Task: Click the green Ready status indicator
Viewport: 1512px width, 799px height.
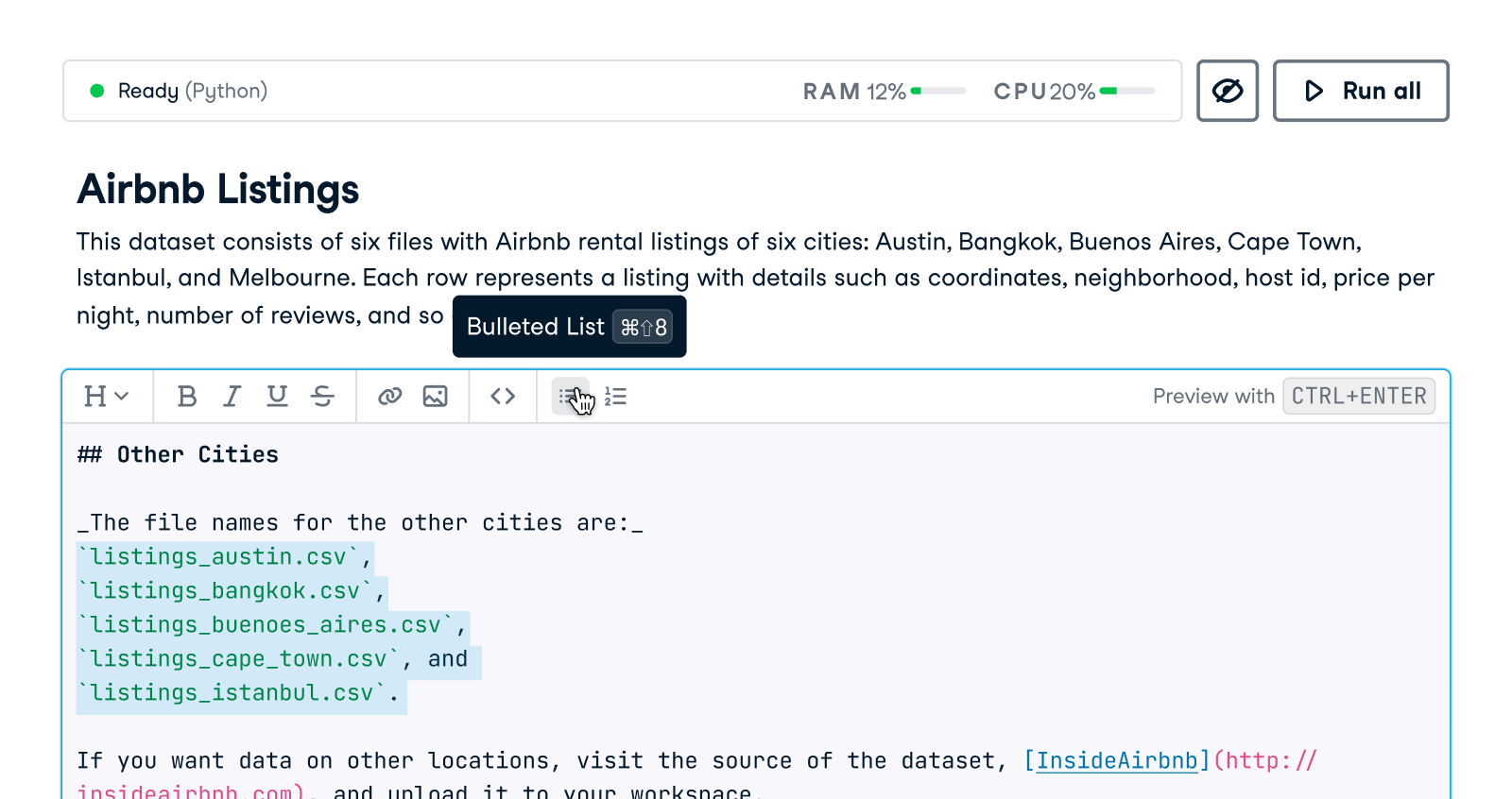Action: pos(96,91)
